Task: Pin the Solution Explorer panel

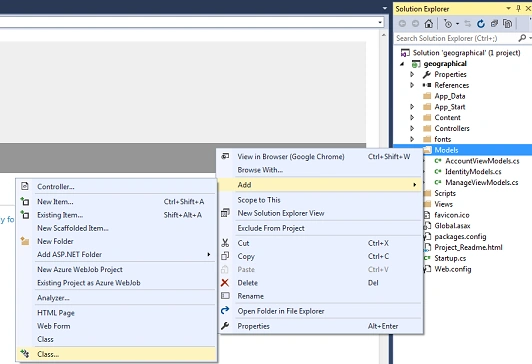Action: coord(518,8)
